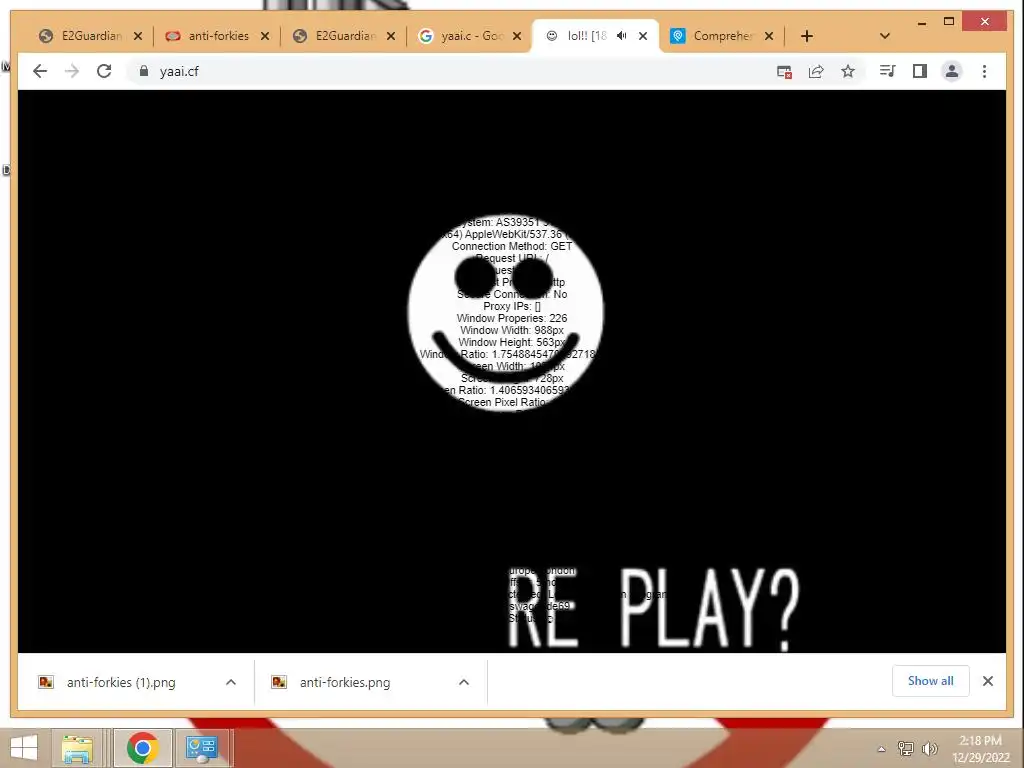The width and height of the screenshot is (1024, 768).
Task: Toggle the browser side panel
Action: [x=920, y=71]
